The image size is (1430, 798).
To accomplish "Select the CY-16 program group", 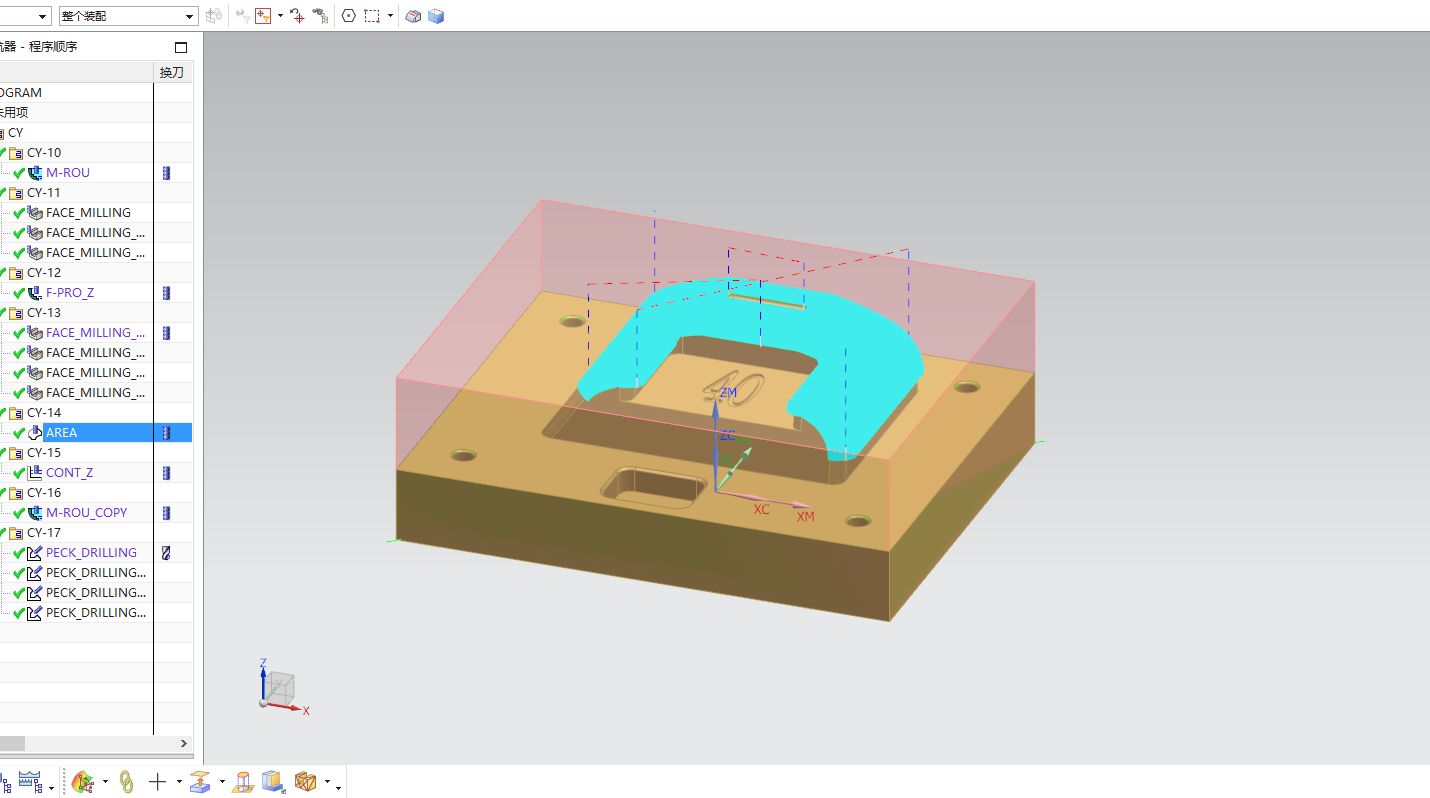I will pos(44,493).
